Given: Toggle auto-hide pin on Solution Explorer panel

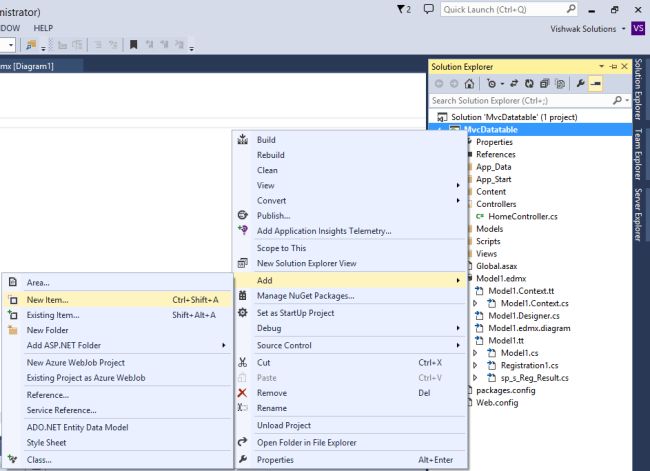Looking at the screenshot, I should 615,66.
